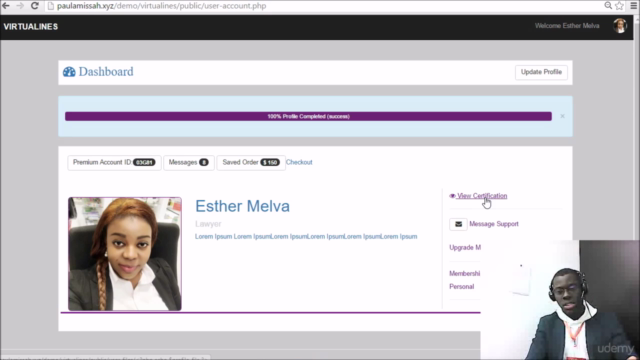The height and width of the screenshot is (360, 640).
Task: Click the envelope Message Support icon
Action: [458, 224]
